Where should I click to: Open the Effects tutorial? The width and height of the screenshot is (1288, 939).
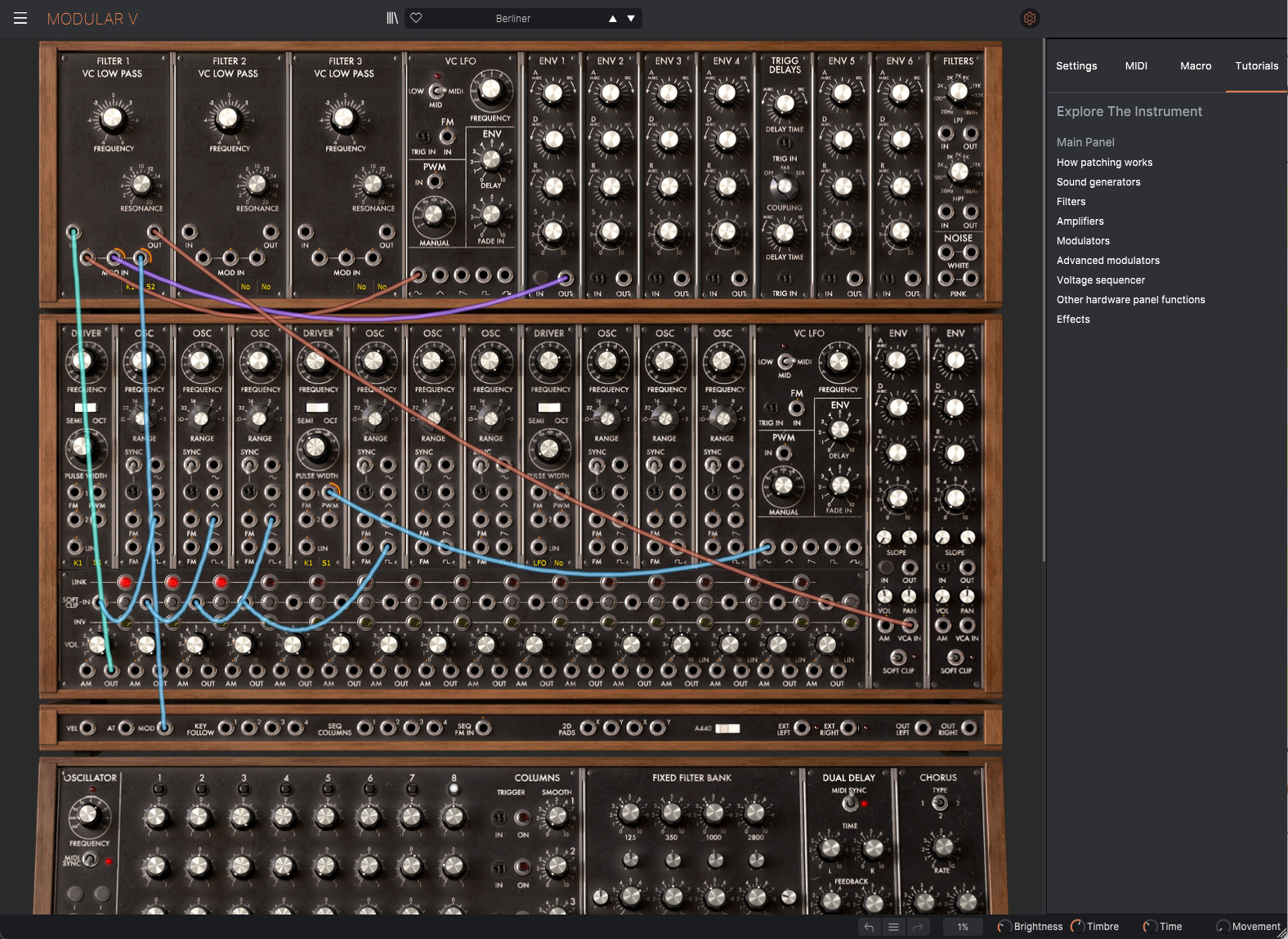[1073, 320]
